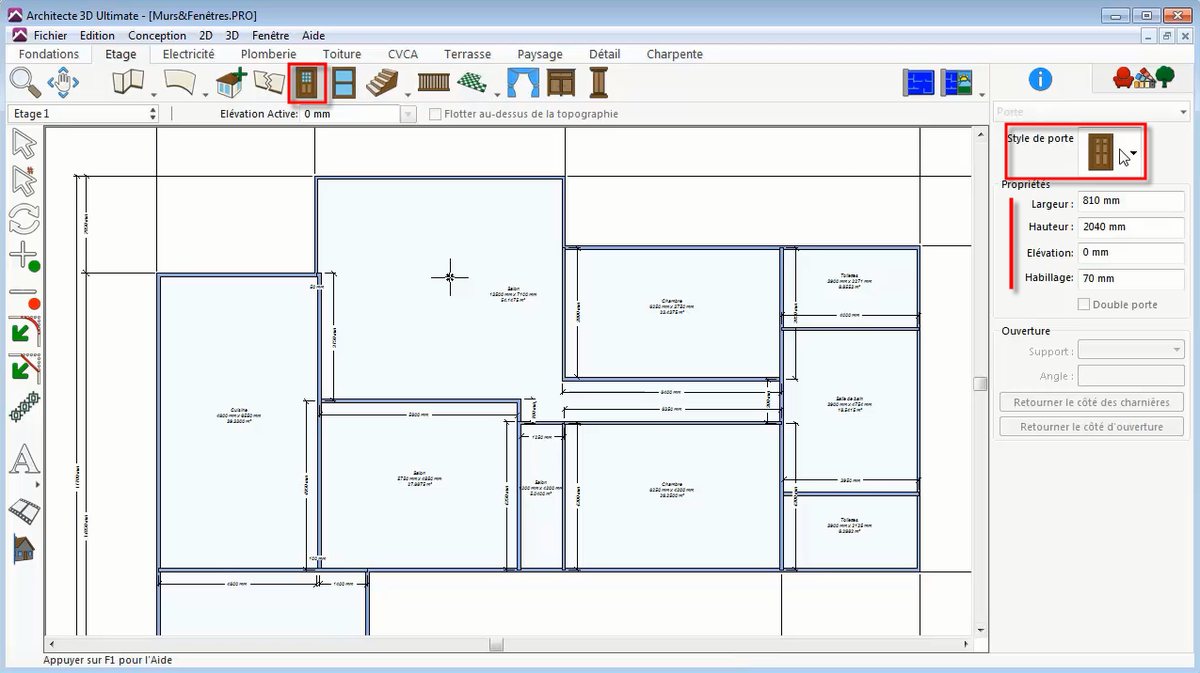Click the add room house icon
This screenshot has height=673, width=1200.
(232, 82)
